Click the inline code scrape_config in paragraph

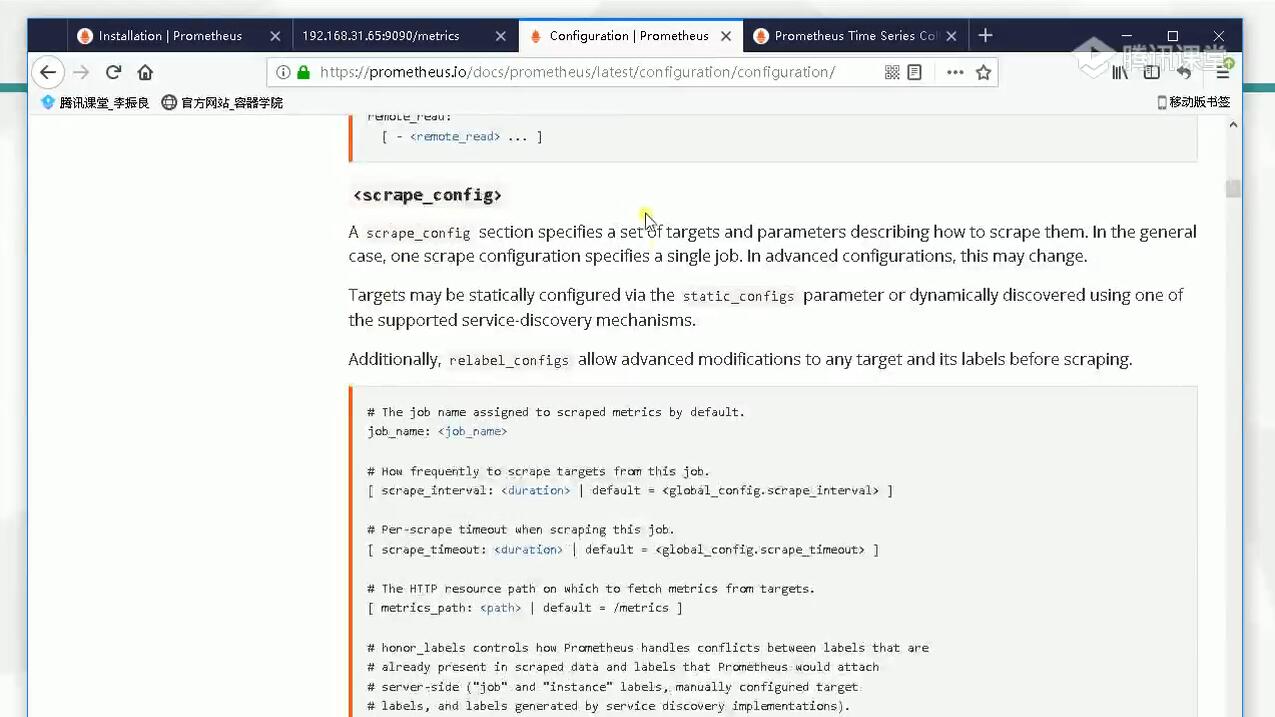pyautogui.click(x=418, y=233)
